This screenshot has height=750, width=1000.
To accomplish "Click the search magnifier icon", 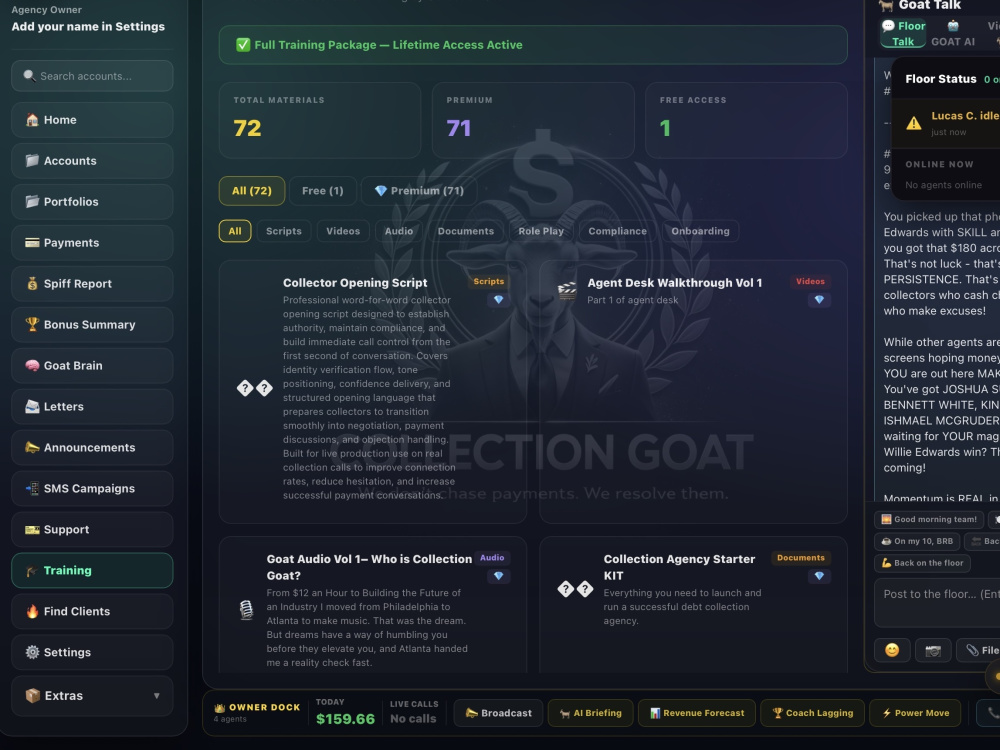I will pos(29,76).
